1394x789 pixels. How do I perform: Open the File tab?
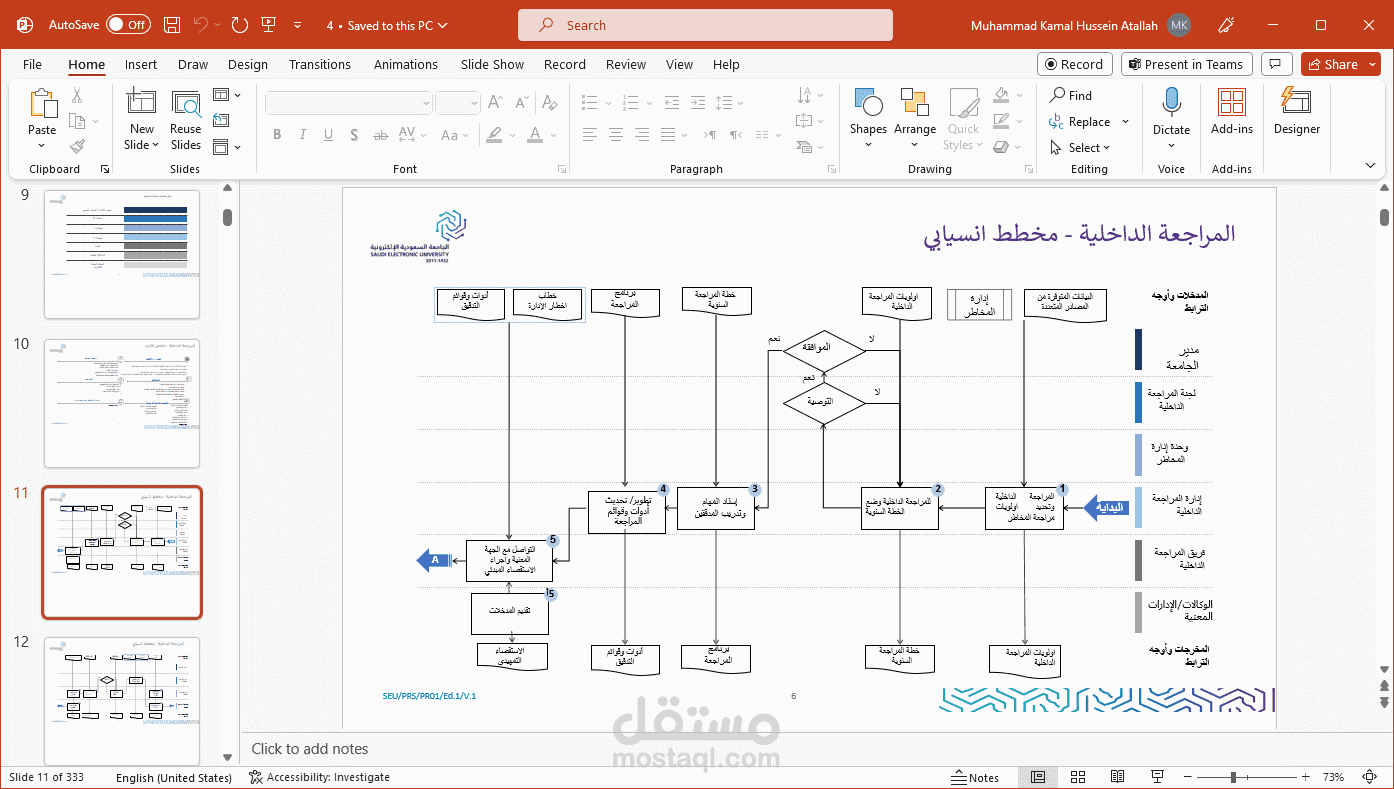[x=32, y=64]
